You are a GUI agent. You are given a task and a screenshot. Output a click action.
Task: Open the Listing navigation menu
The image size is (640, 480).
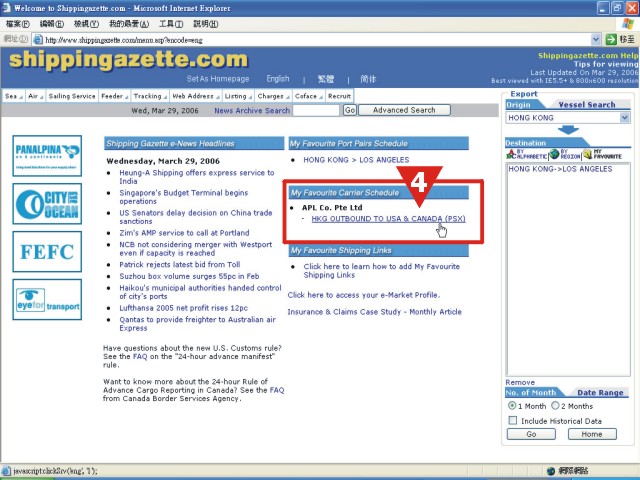tap(238, 96)
